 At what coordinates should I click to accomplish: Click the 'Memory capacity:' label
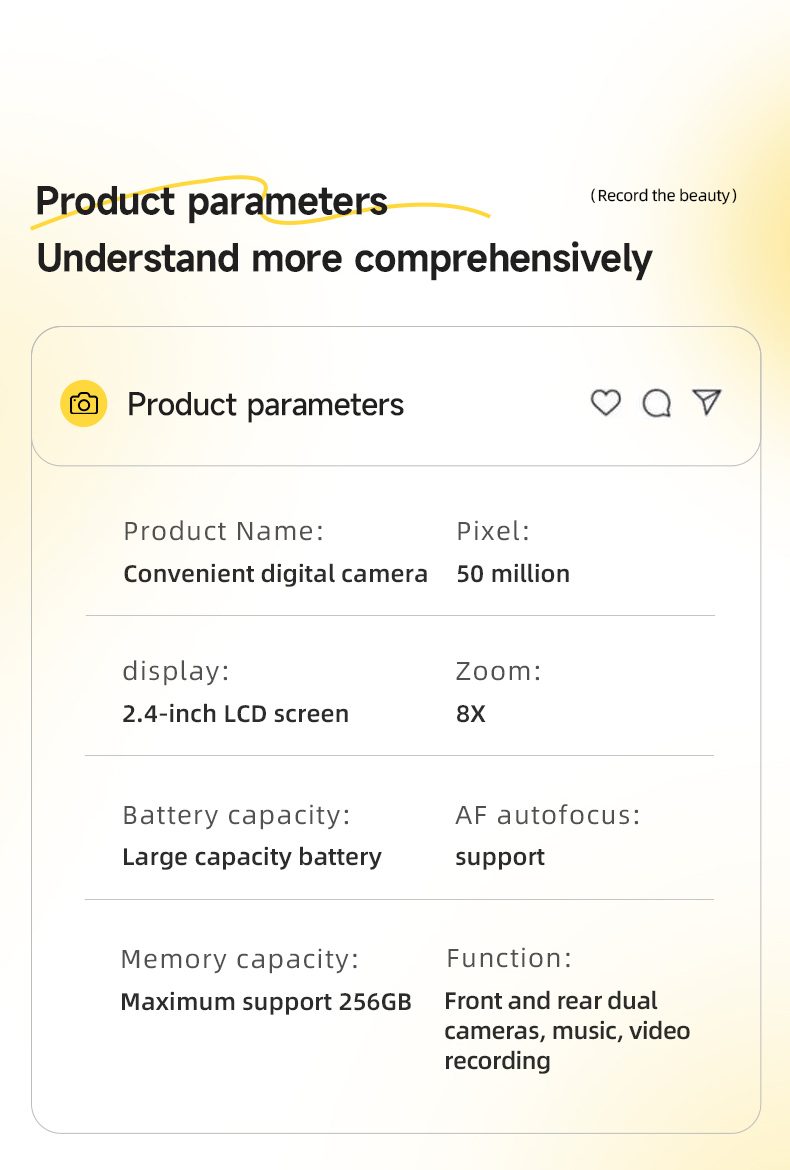tap(239, 959)
